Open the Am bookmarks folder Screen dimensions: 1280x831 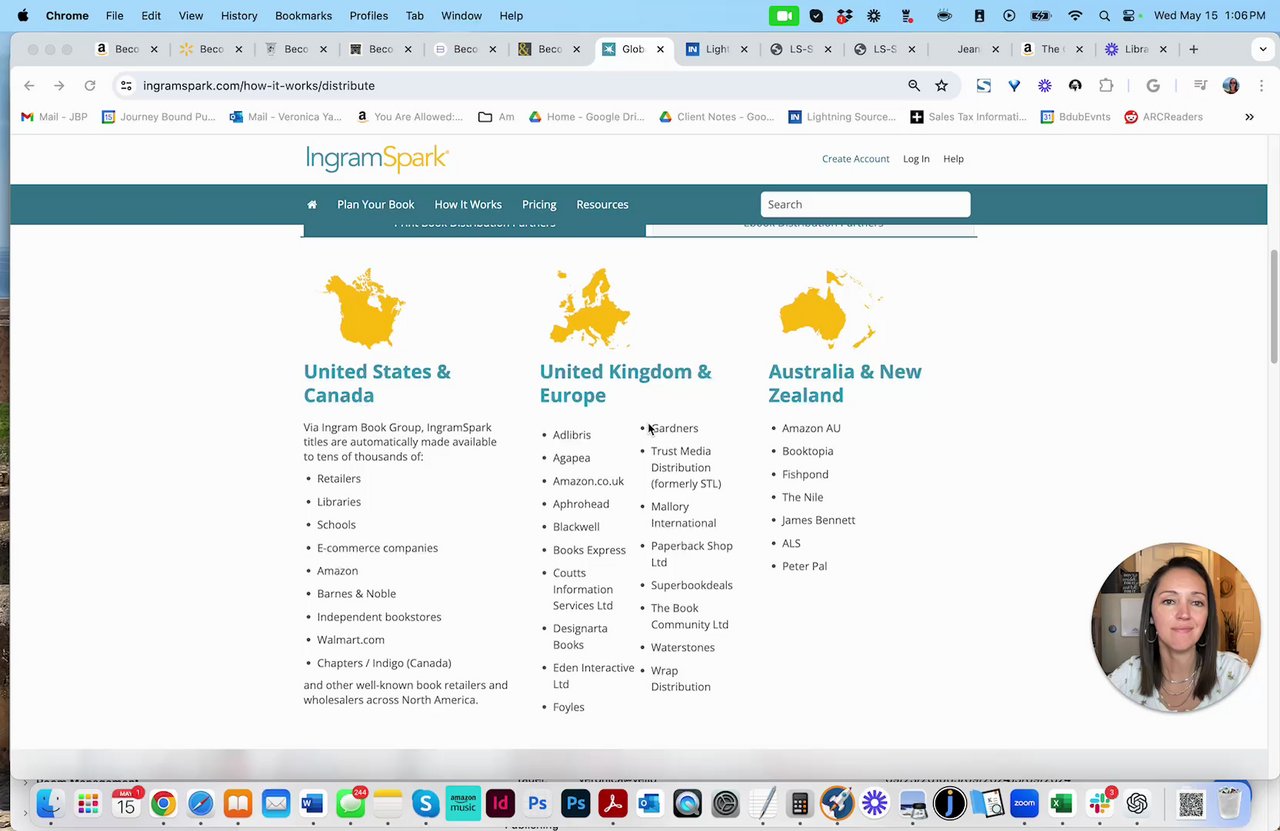click(x=496, y=117)
